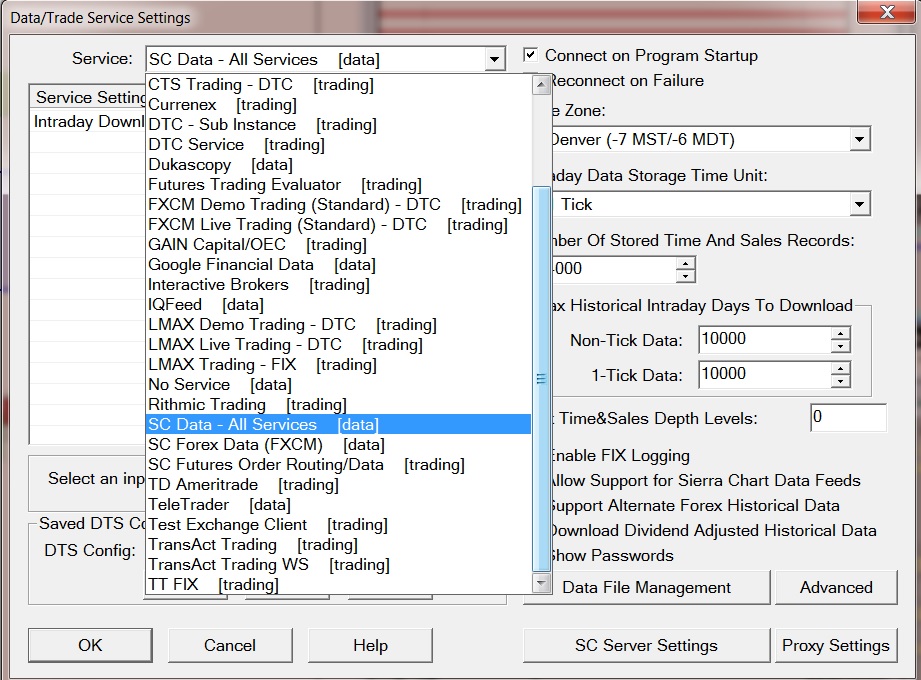Enable Connect on Program Startup checkbox
921x680 pixels.
[x=530, y=55]
